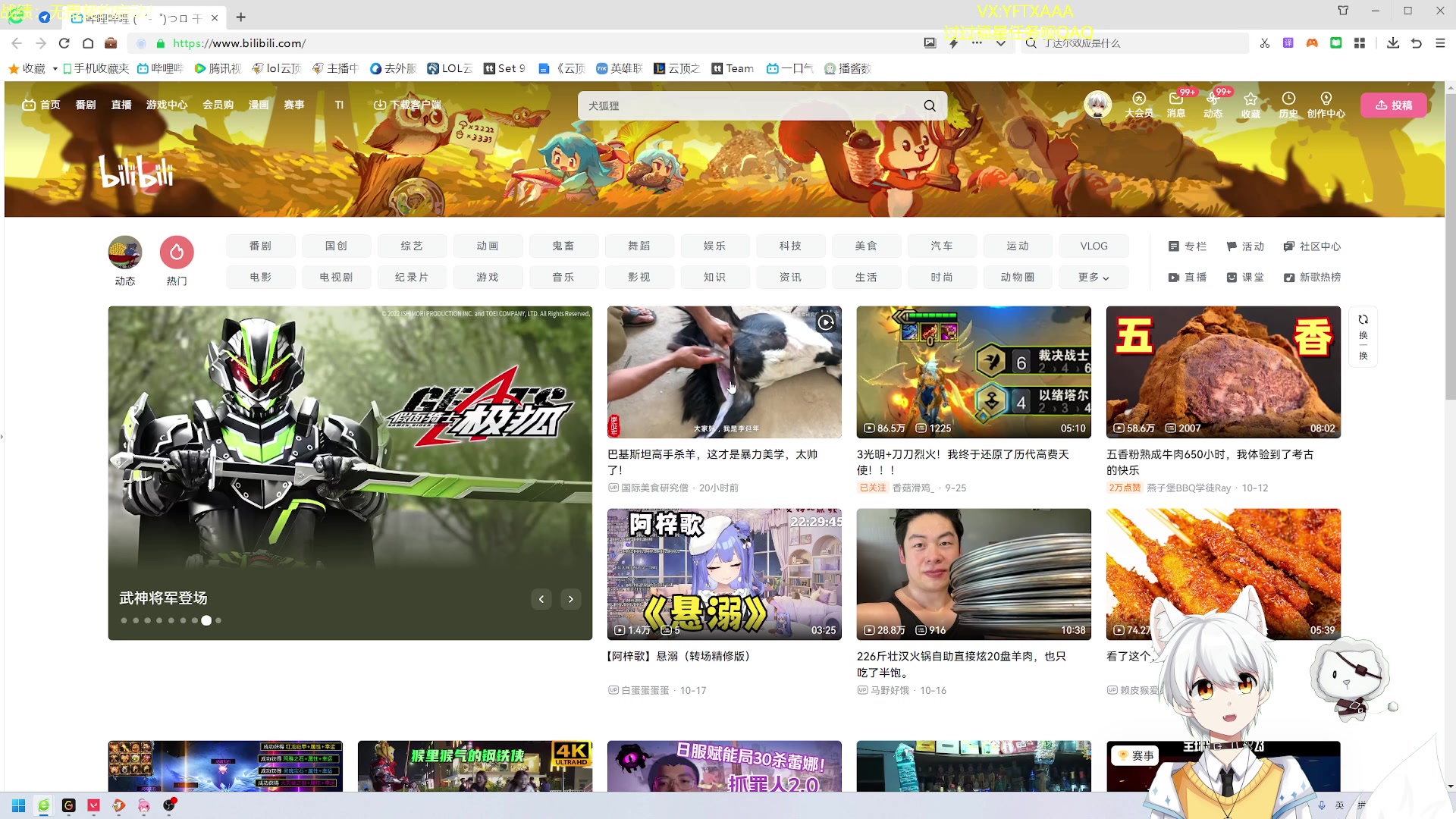Viewport: 1456px width, 819px height.
Task: Open 226斤壮汉火锅 video title
Action: (x=962, y=664)
